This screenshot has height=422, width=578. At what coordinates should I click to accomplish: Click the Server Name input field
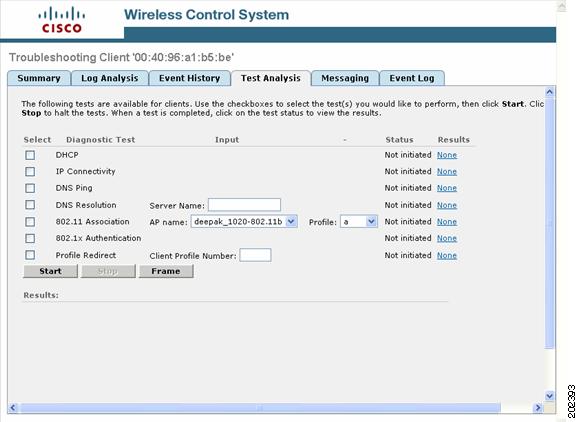(x=244, y=205)
